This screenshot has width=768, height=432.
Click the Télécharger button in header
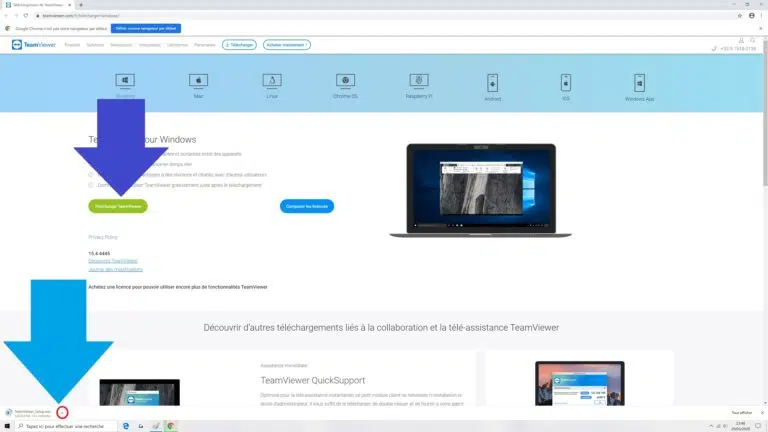(240, 45)
